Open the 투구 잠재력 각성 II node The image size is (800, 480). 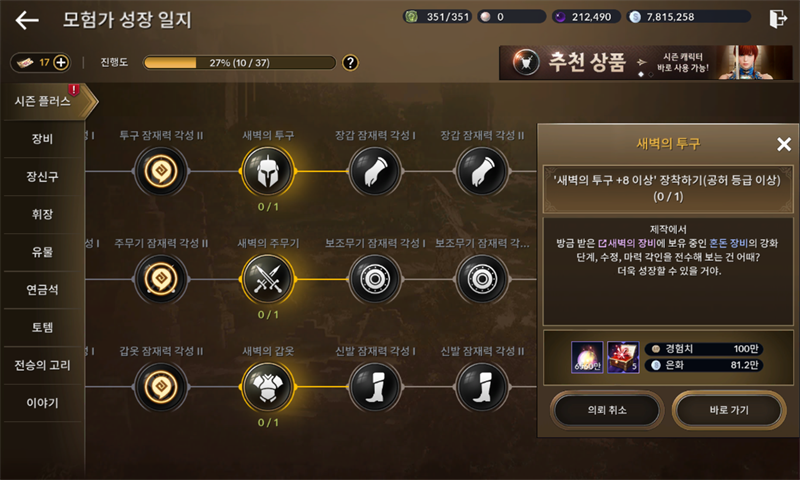(x=161, y=171)
